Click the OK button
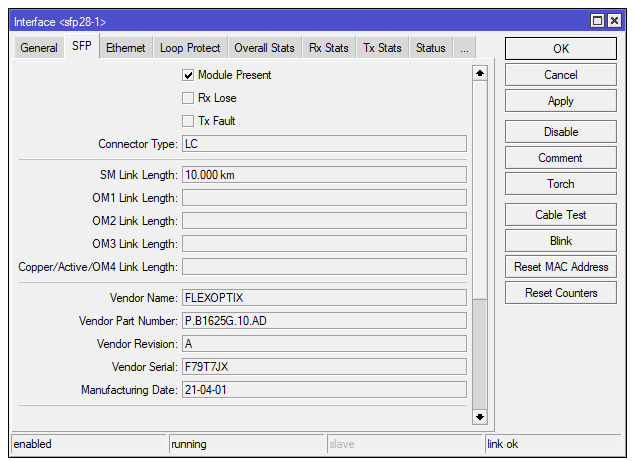 pos(561,49)
